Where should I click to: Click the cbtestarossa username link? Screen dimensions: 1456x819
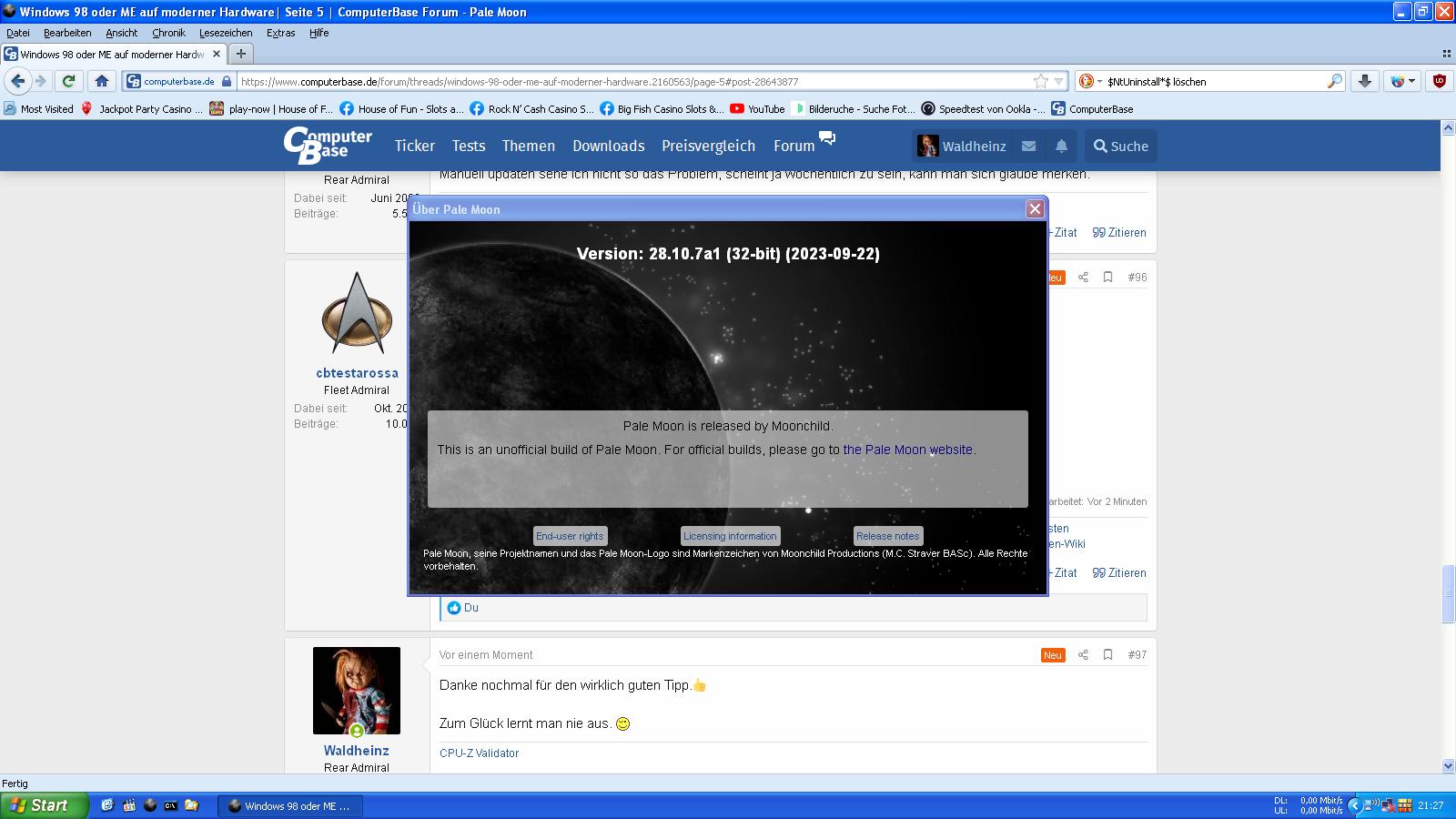pos(357,373)
